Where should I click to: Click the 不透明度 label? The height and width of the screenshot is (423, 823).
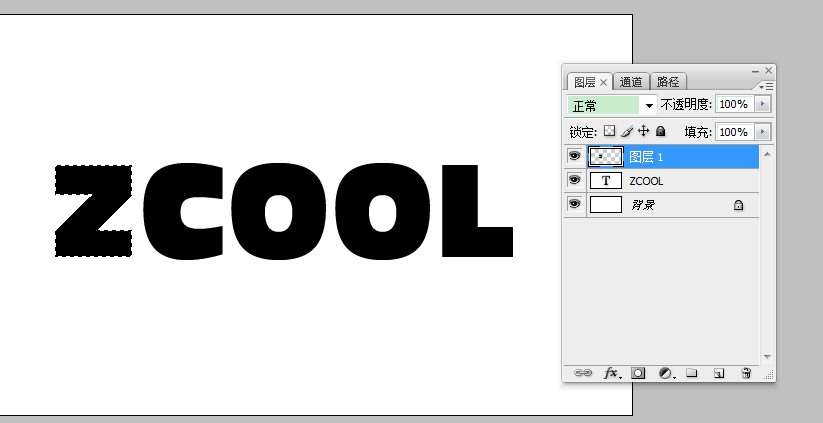point(686,104)
